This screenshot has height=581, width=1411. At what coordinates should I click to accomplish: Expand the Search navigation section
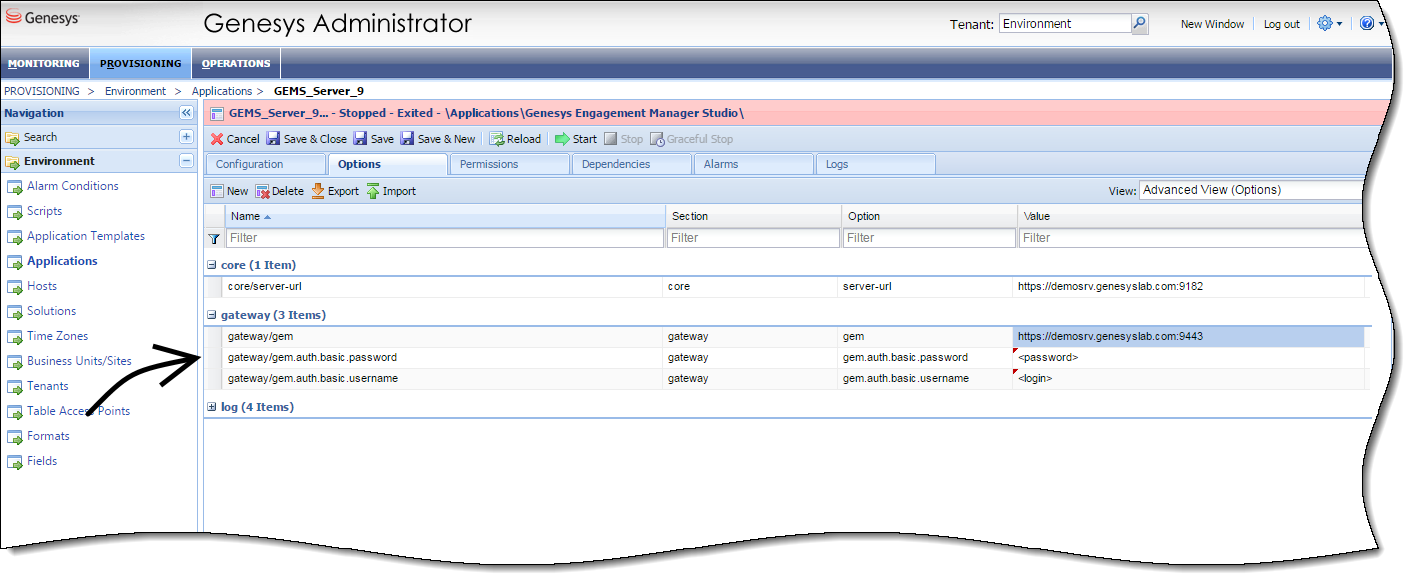[186, 137]
